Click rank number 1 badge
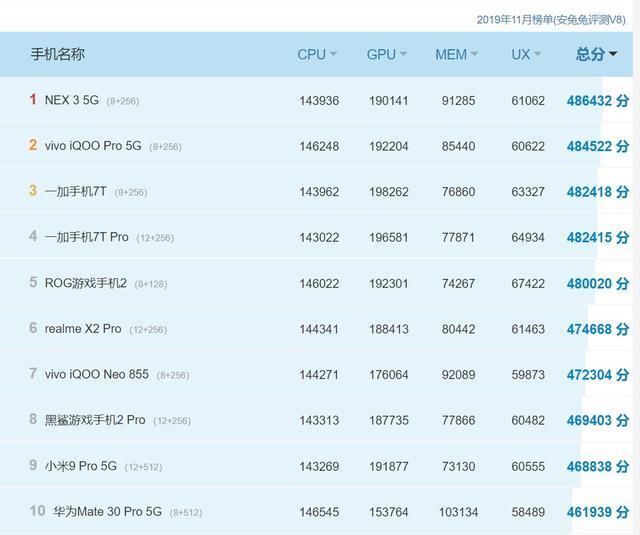 coord(33,99)
